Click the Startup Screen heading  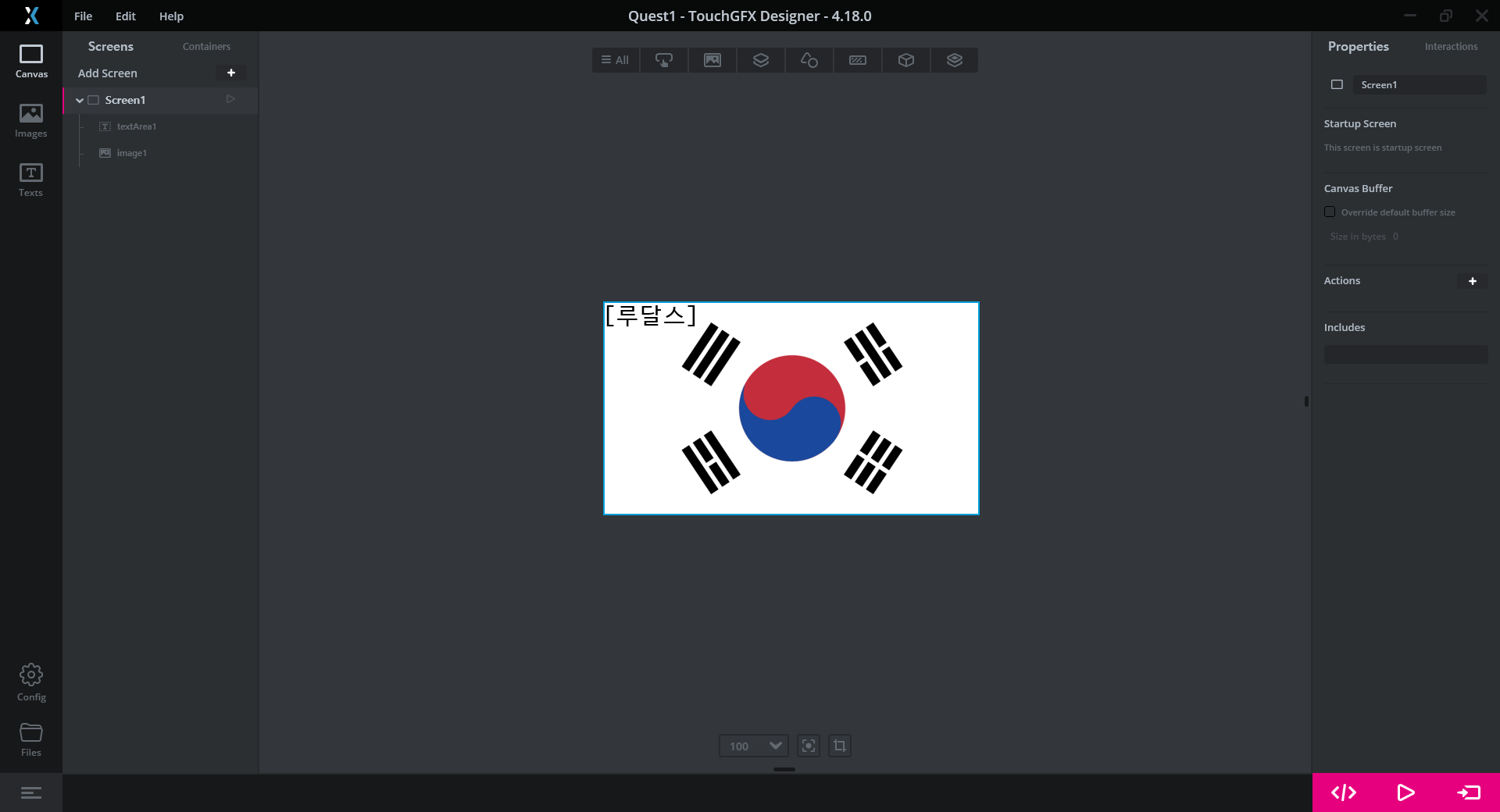pos(1359,123)
